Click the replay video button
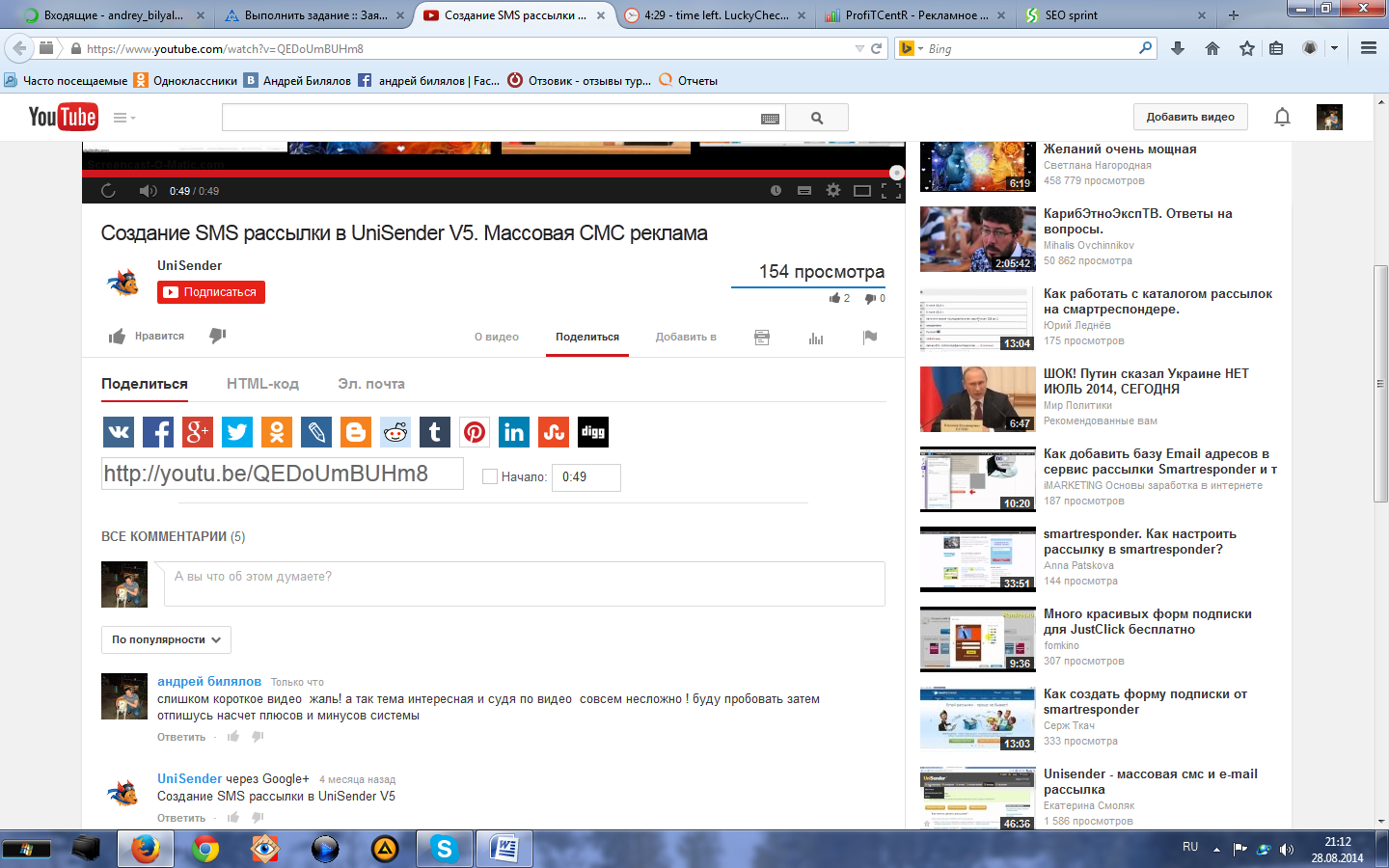The height and width of the screenshot is (868, 1389). (x=108, y=191)
